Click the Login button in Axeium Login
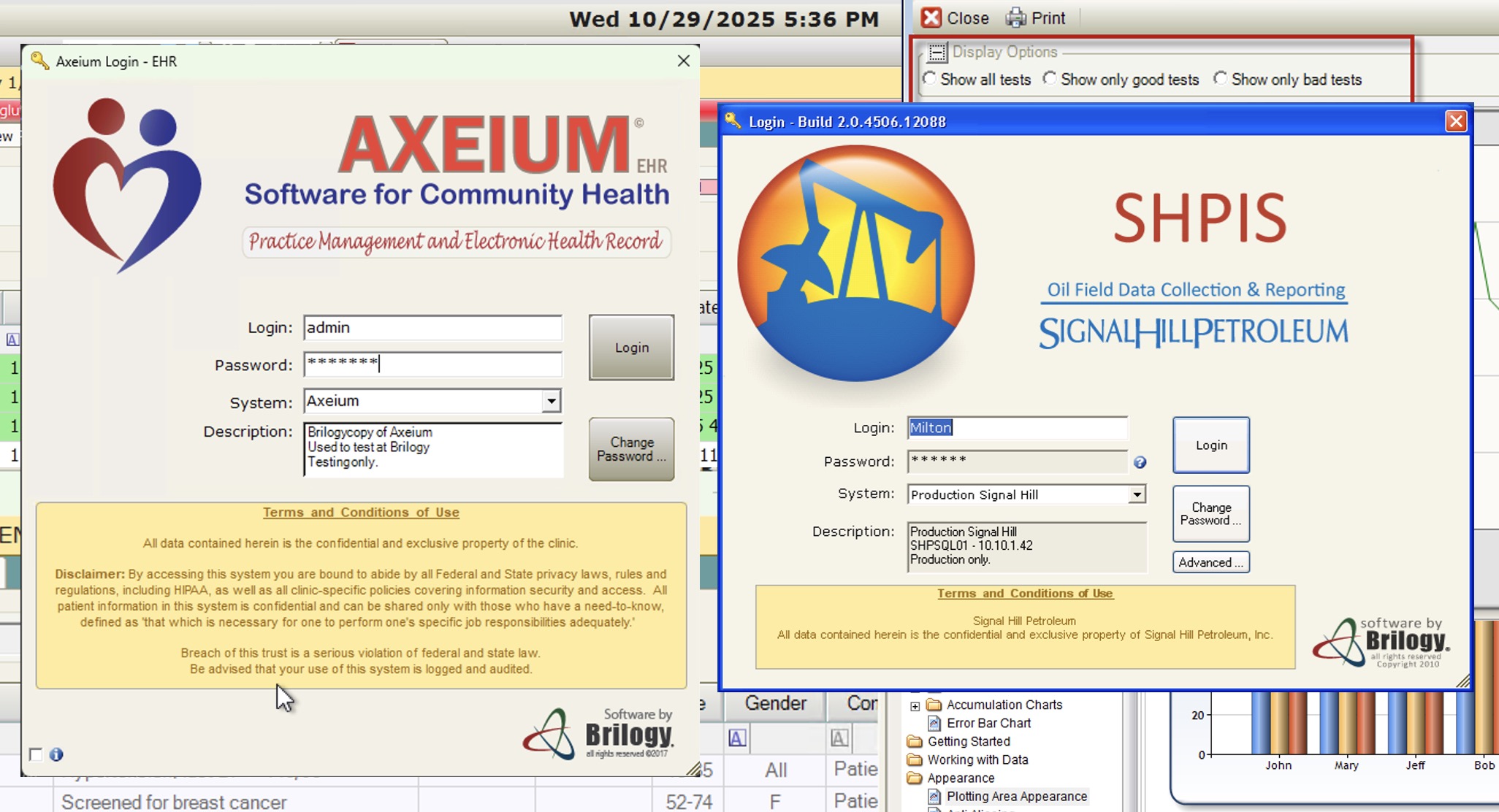1499x812 pixels. 631,348
